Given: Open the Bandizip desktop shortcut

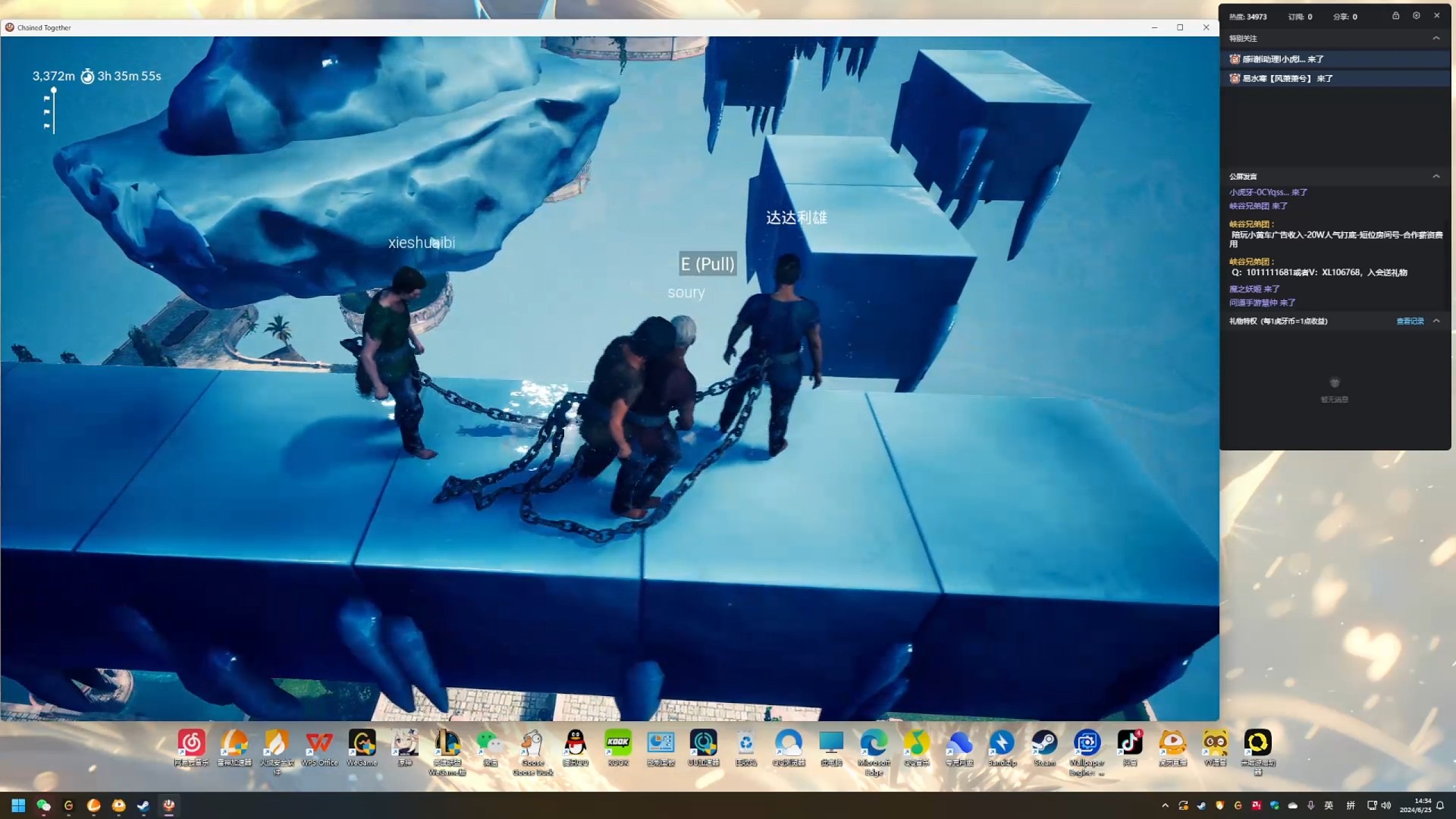Looking at the screenshot, I should point(1002,744).
